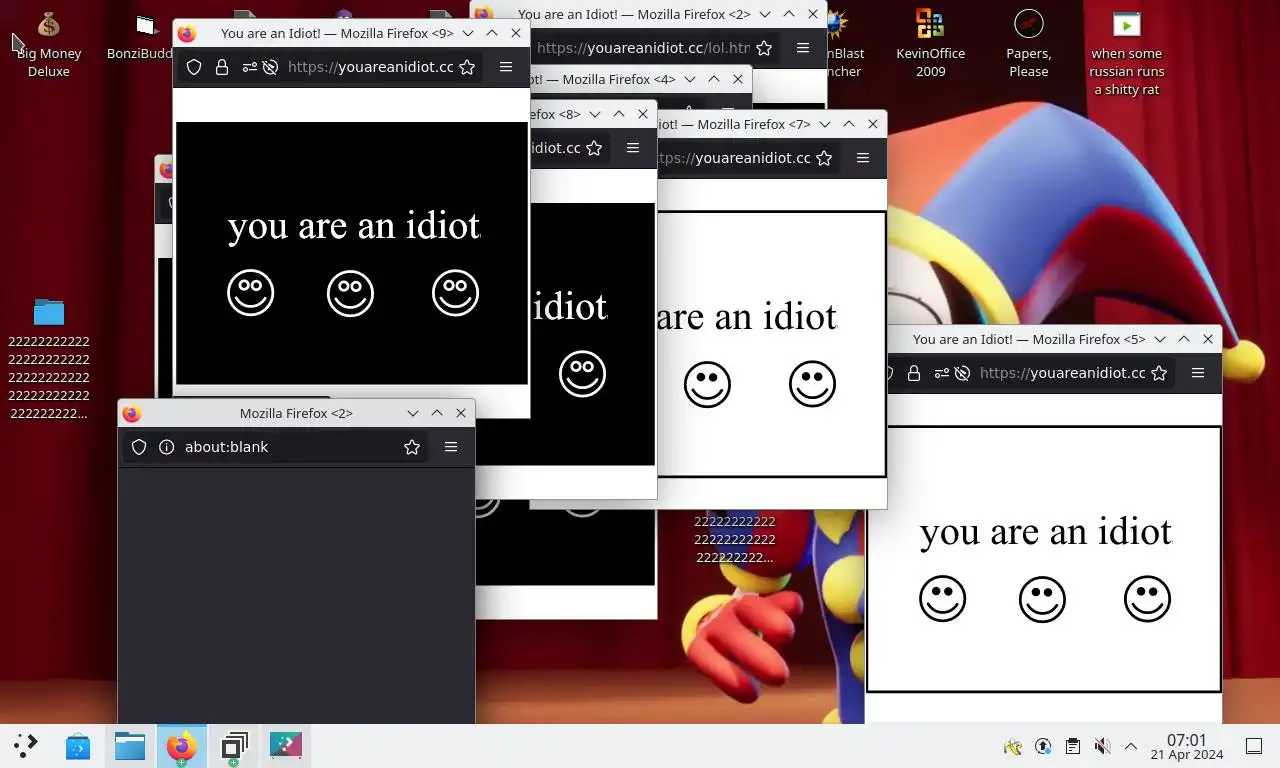This screenshot has height=768, width=1280.
Task: Click tracking protection shield in Firefox <9> window
Action: pos(194,67)
